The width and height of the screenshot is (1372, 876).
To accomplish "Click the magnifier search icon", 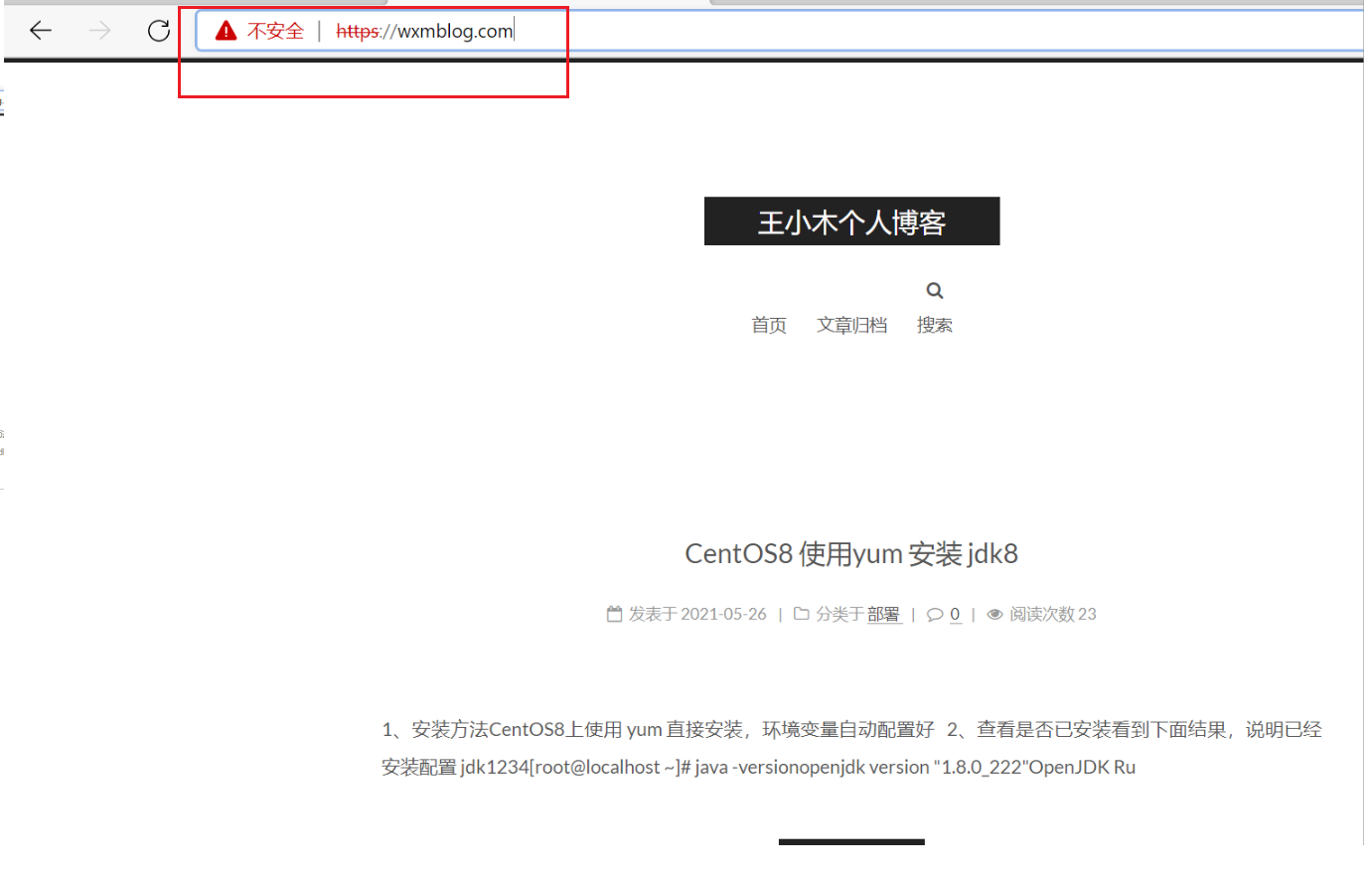I will (934, 291).
